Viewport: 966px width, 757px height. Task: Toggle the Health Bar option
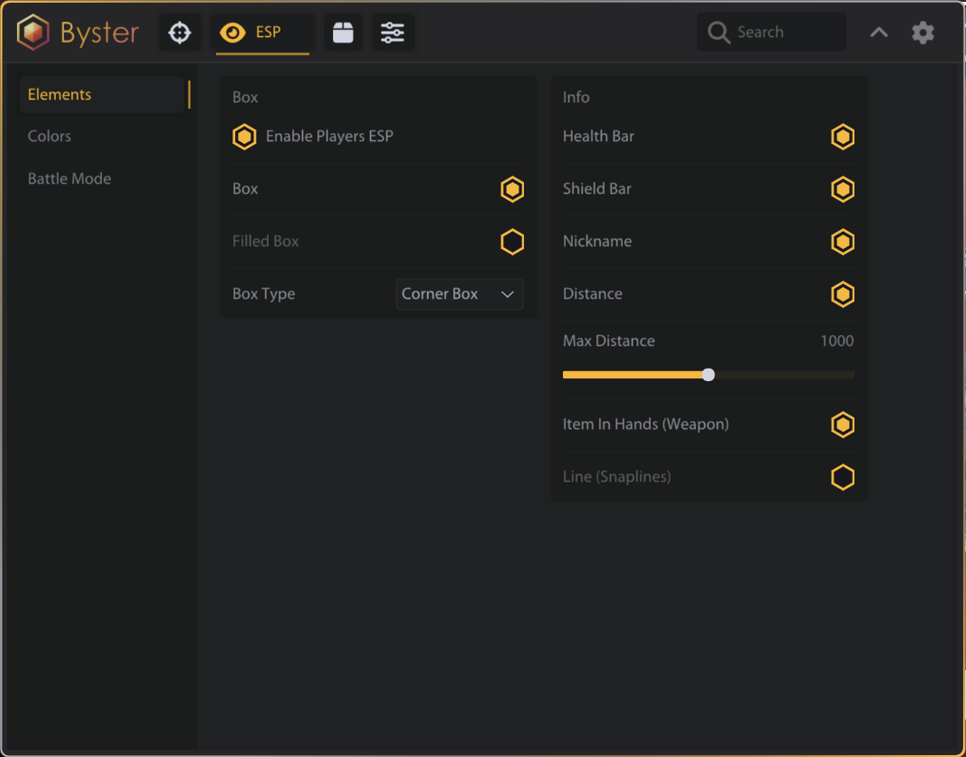[x=842, y=137]
